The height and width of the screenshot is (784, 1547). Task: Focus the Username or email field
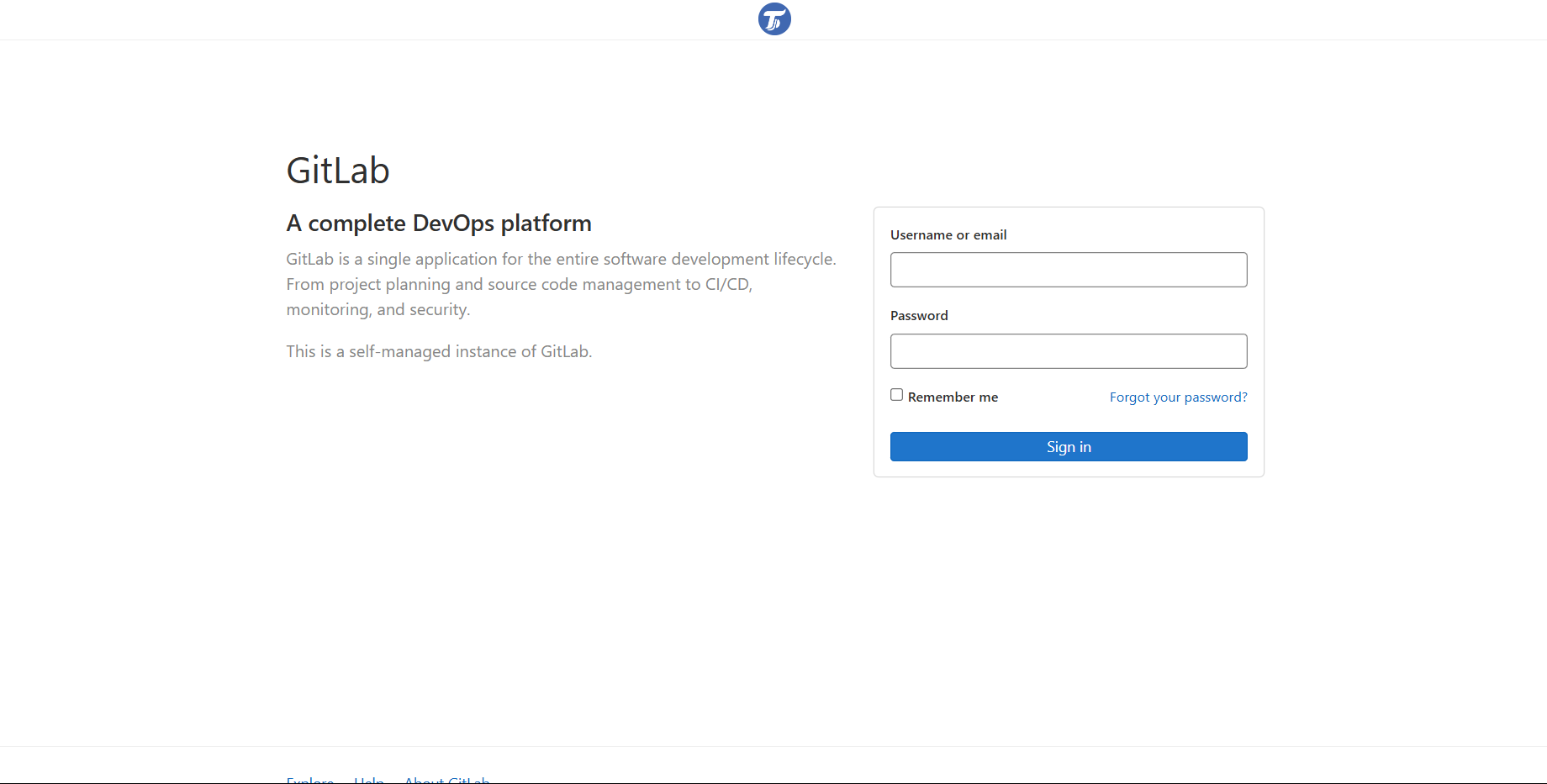tap(1069, 270)
